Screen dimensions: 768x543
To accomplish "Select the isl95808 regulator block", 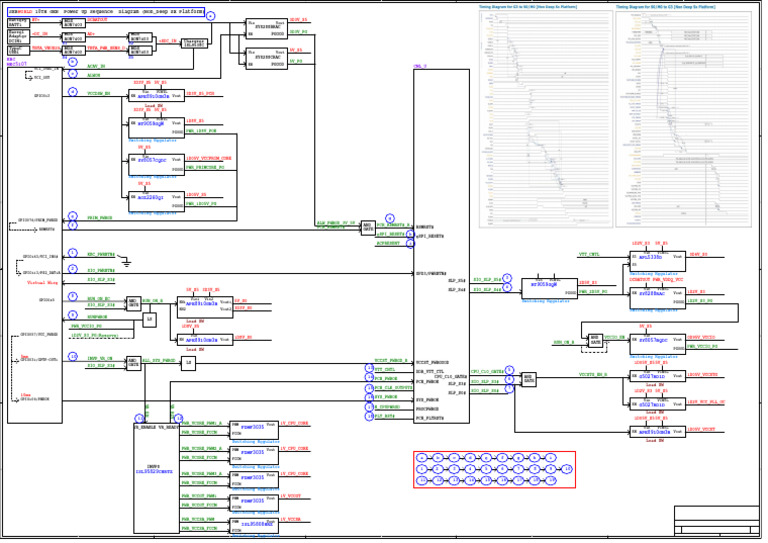I will [254, 525].
